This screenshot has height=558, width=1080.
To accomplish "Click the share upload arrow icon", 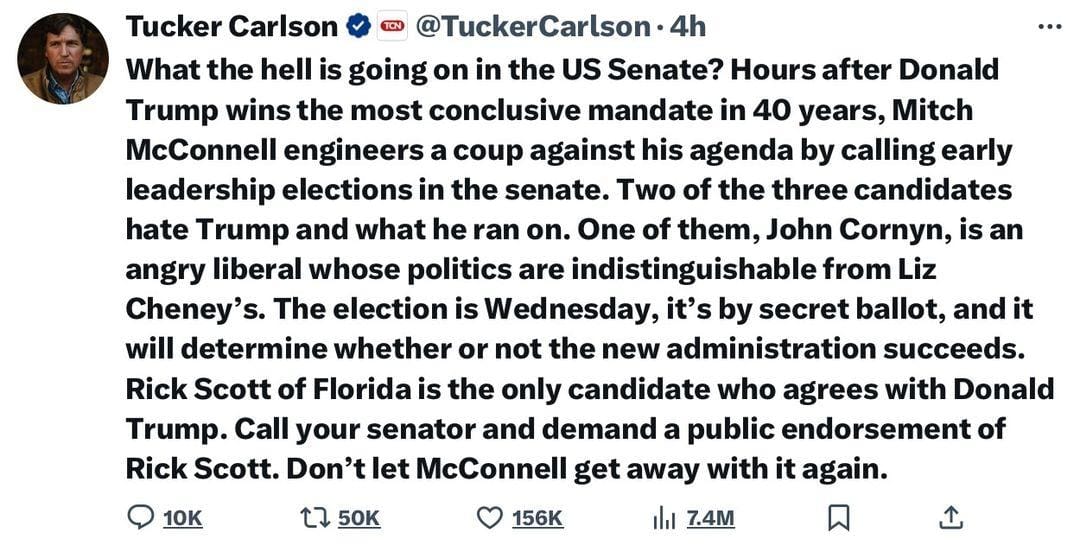I will (951, 516).
